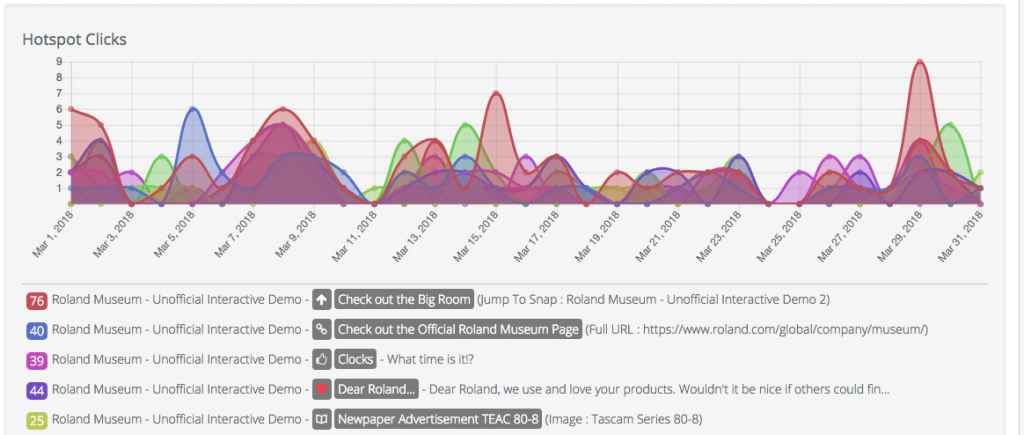The width and height of the screenshot is (1024, 435).
Task: Click the green 25 count badge
Action: click(x=37, y=420)
